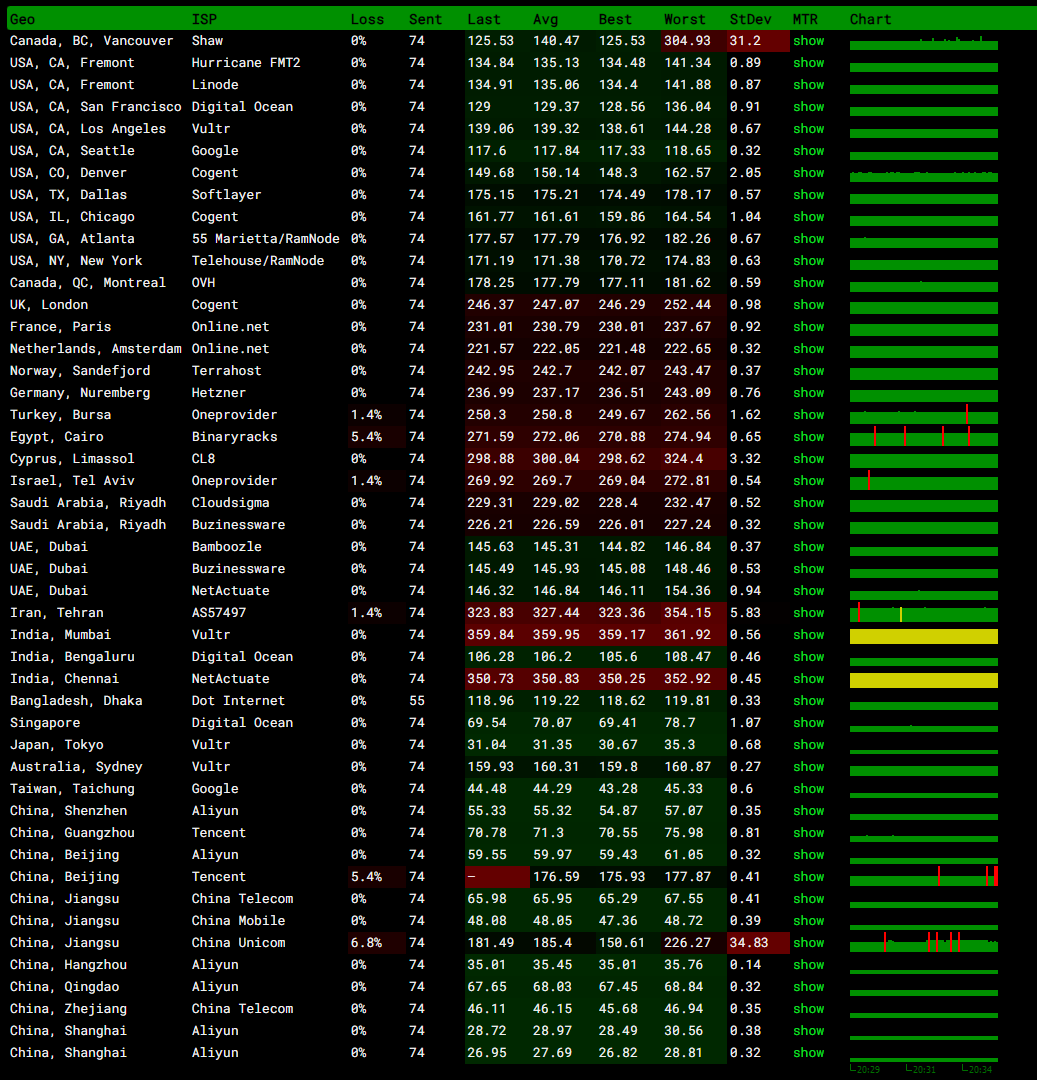Screen dimensions: 1037x1080
Task: Click the yellow chart for India Mumbai
Action: (923, 636)
